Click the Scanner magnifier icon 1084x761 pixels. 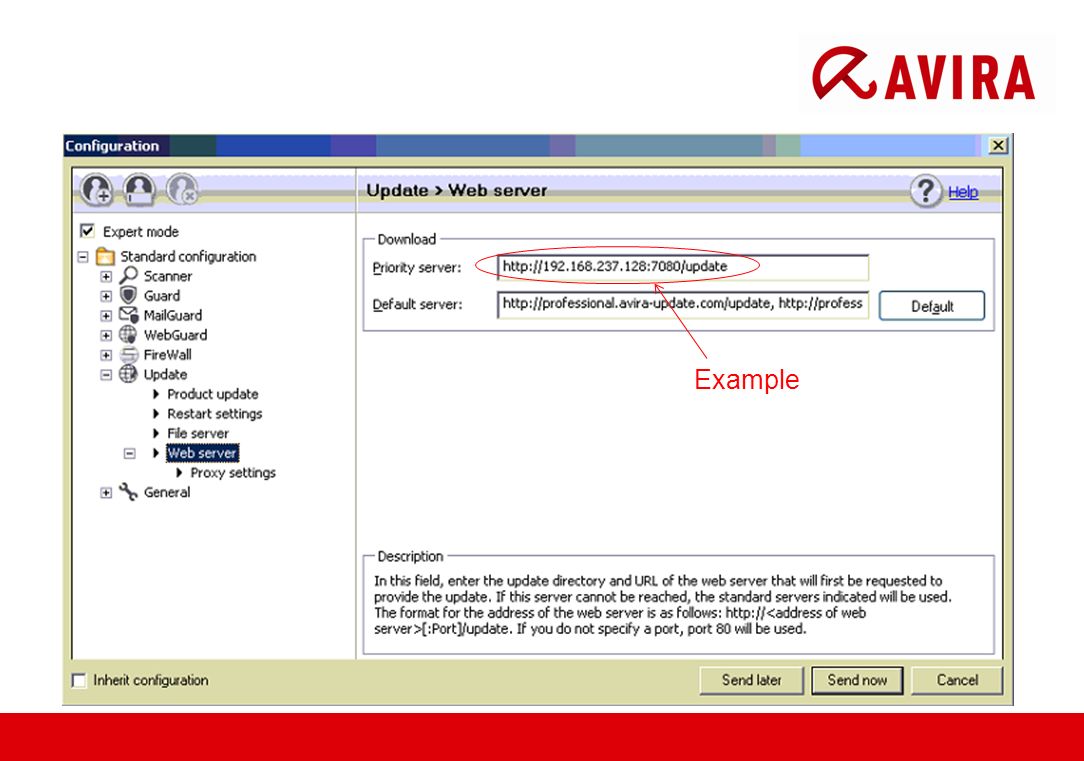129,275
